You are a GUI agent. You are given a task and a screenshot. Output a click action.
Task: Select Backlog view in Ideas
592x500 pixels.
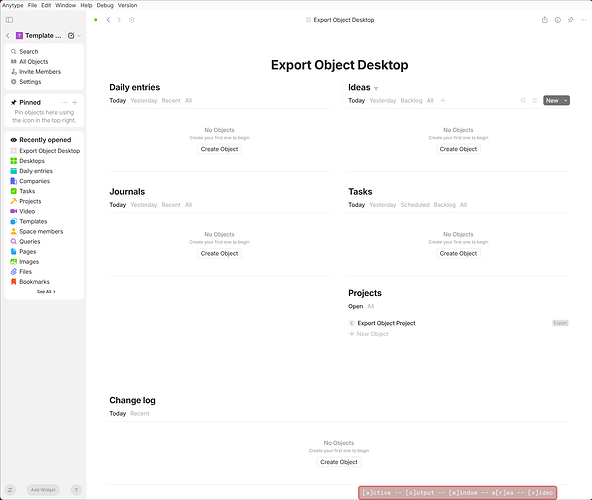point(411,100)
